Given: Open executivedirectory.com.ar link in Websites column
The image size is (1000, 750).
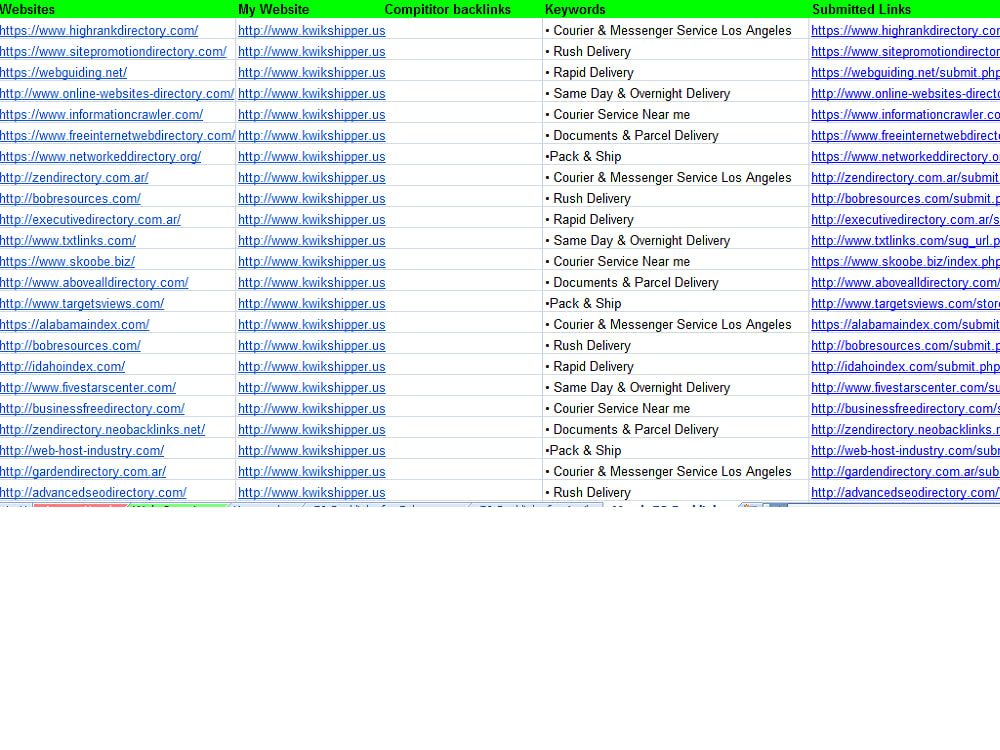Looking at the screenshot, I should tap(90, 220).
